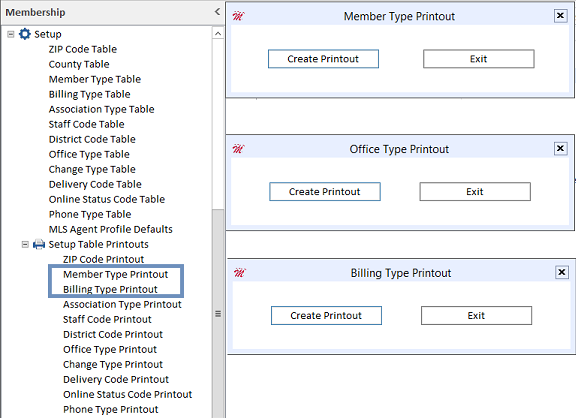Collapse the Setup Table Printouts node
The height and width of the screenshot is (418, 576).
[25, 244]
